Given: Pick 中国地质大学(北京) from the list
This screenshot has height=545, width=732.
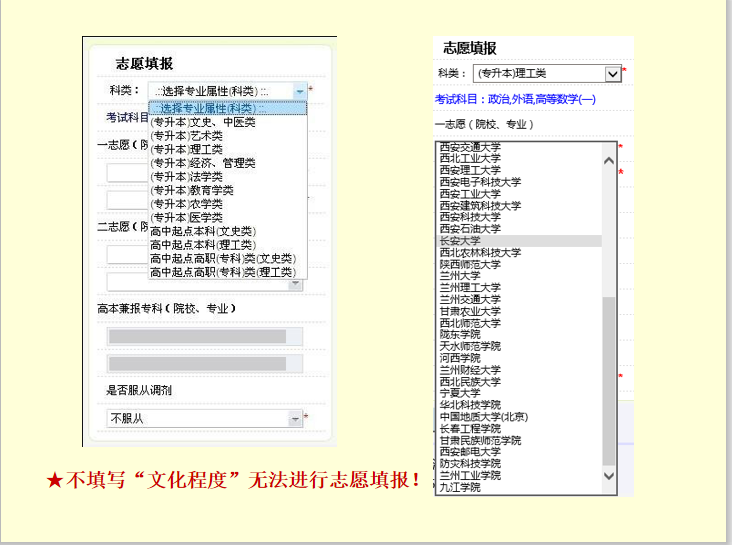Looking at the screenshot, I should [x=484, y=417].
